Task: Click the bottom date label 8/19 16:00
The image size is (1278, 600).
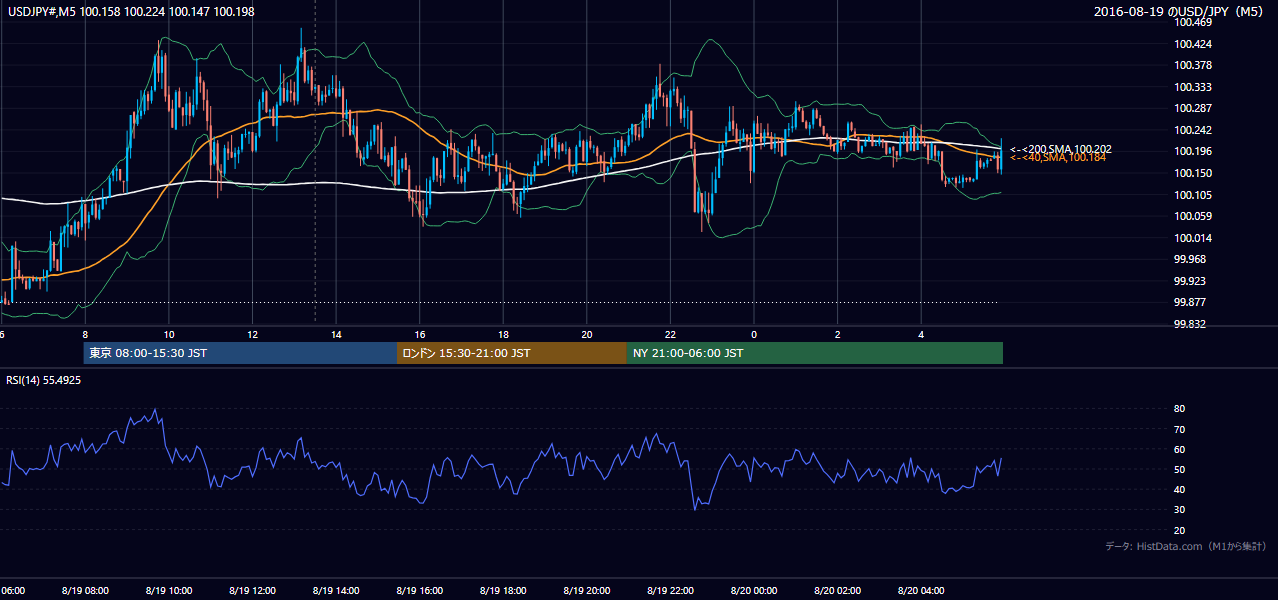Action: [419, 590]
